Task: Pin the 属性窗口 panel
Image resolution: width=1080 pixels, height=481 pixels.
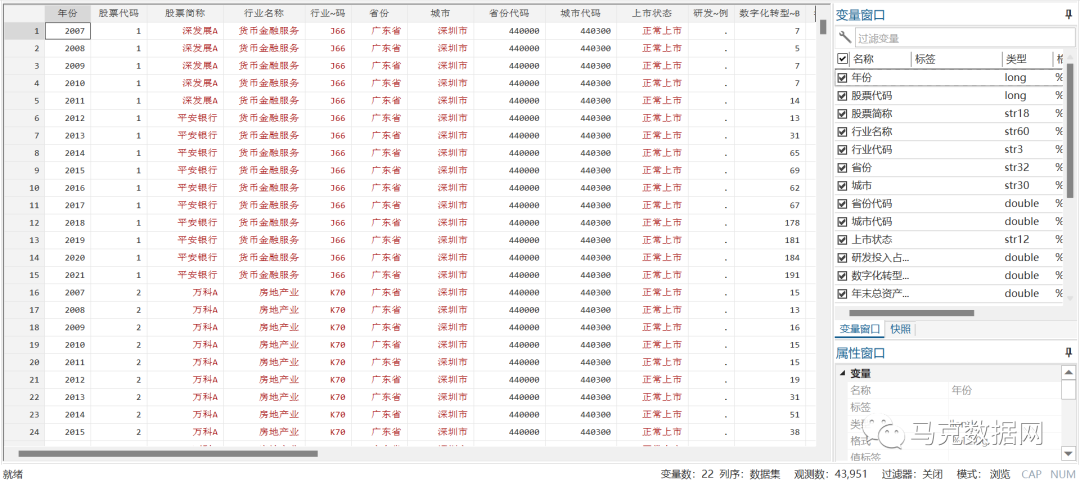Action: coord(1068,353)
